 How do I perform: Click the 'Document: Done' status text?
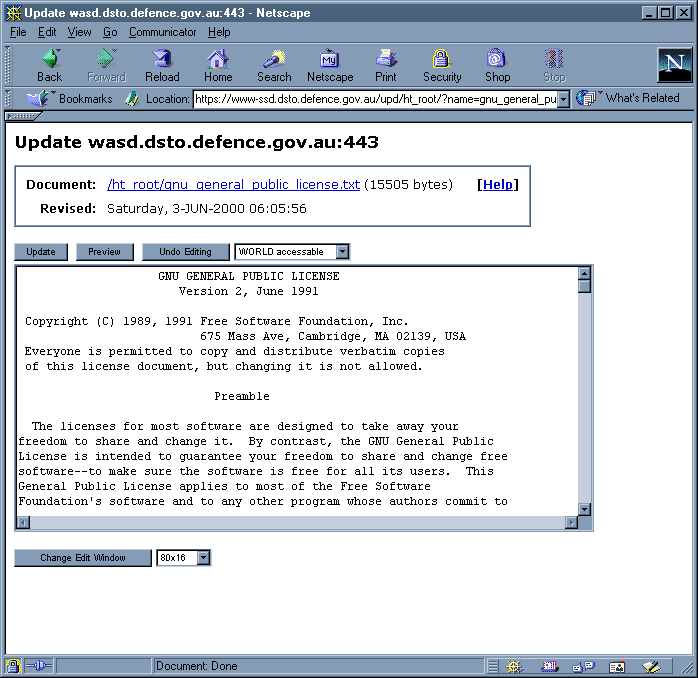[x=196, y=666]
